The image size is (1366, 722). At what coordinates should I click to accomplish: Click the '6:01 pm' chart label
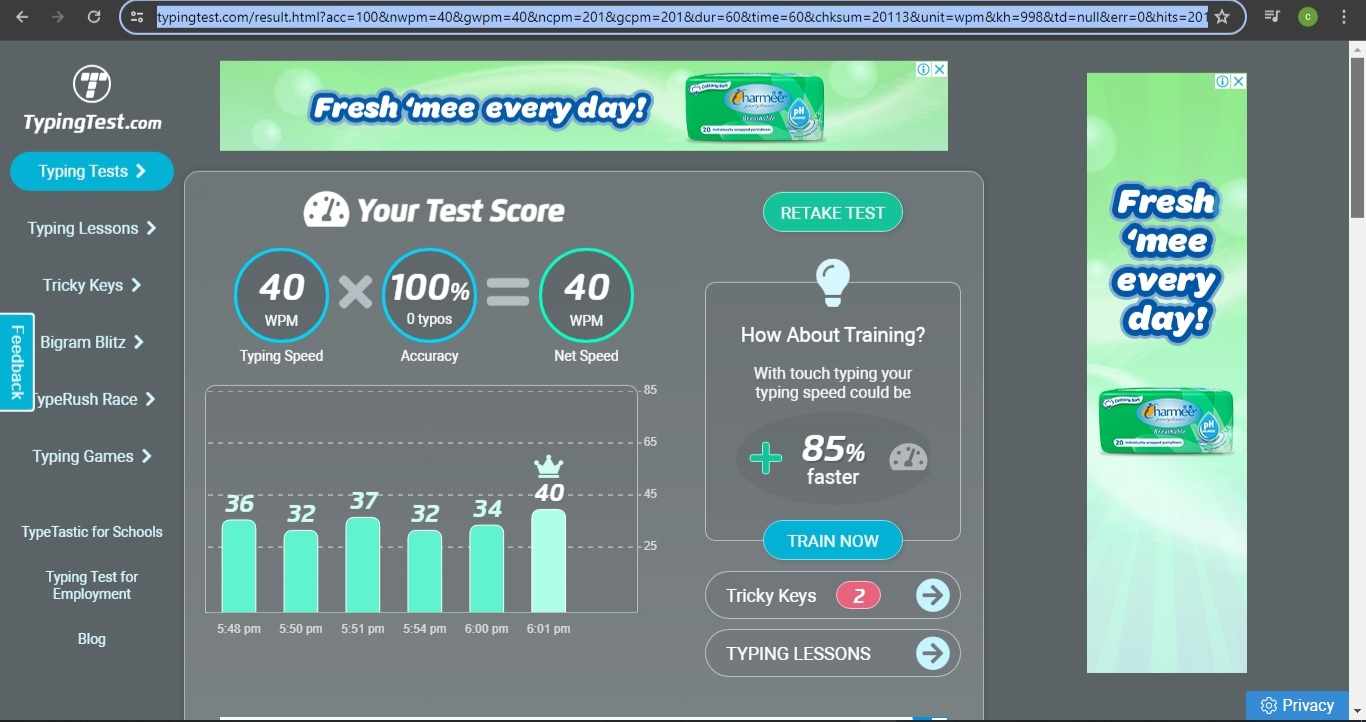(x=548, y=629)
